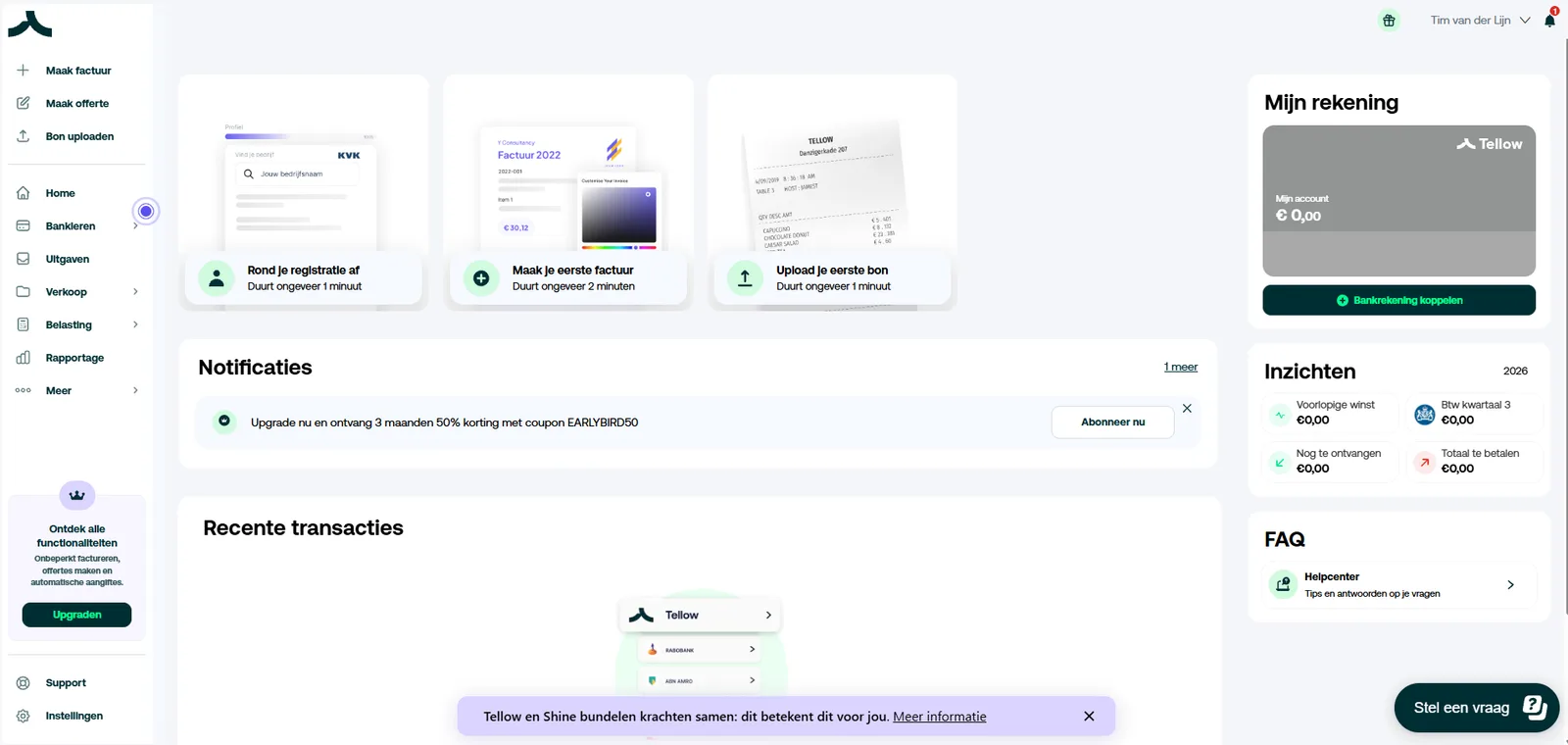Click the icon beside Uitgaven
The height and width of the screenshot is (745, 1568).
click(x=23, y=259)
